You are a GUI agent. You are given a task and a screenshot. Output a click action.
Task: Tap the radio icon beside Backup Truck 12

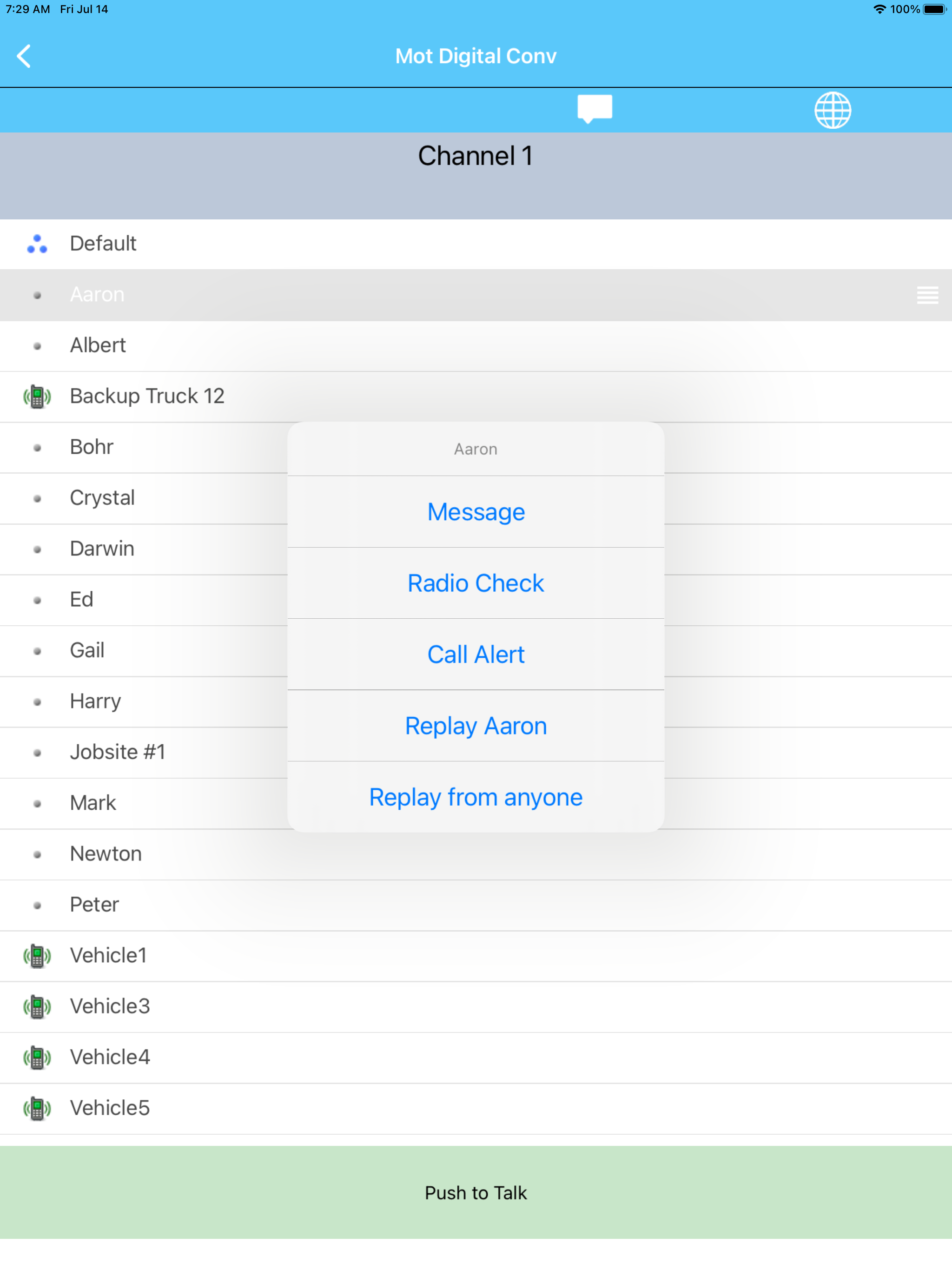pyautogui.click(x=37, y=397)
